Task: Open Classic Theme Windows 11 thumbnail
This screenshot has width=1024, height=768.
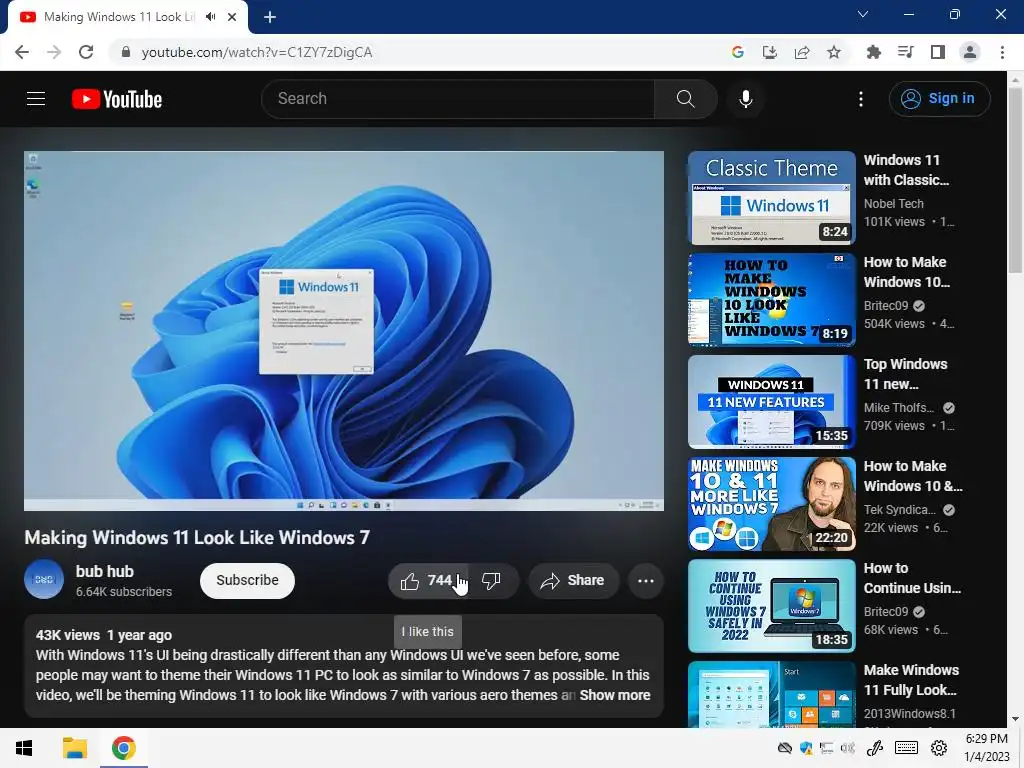Action: [771, 198]
